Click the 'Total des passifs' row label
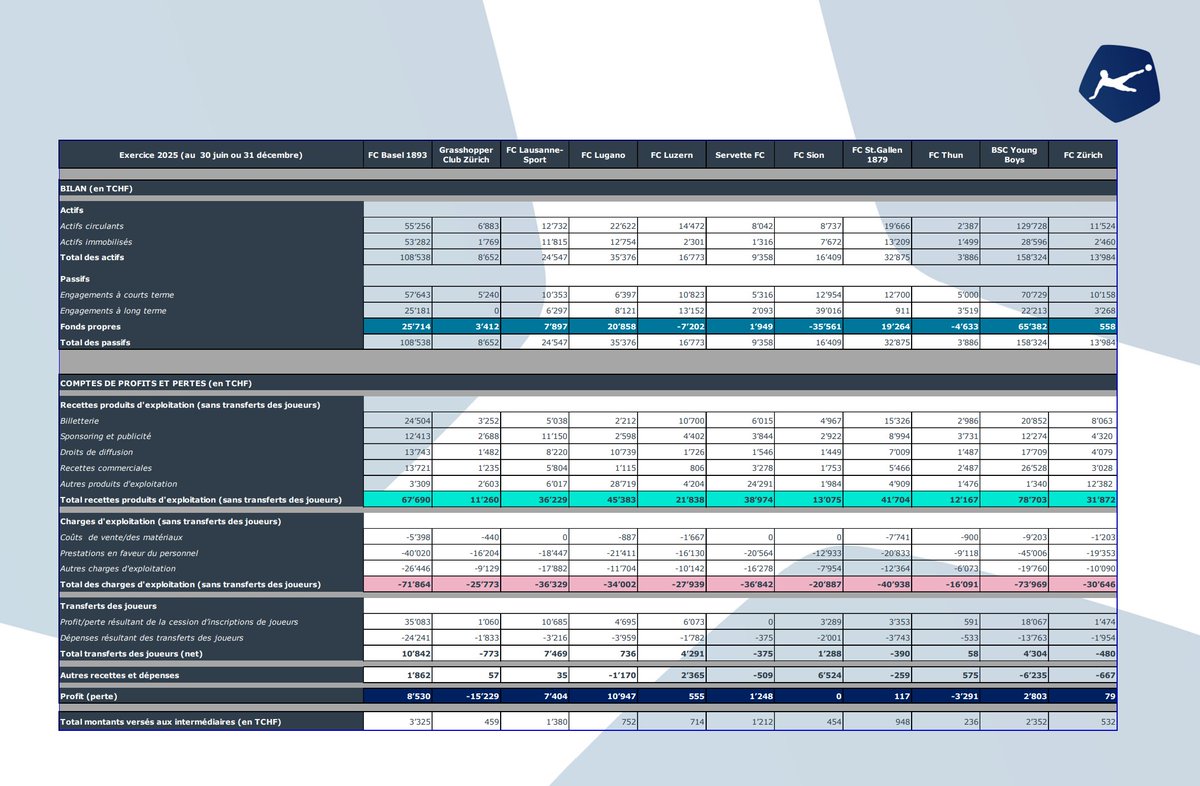This screenshot has height=786, width=1200. click(x=95, y=342)
